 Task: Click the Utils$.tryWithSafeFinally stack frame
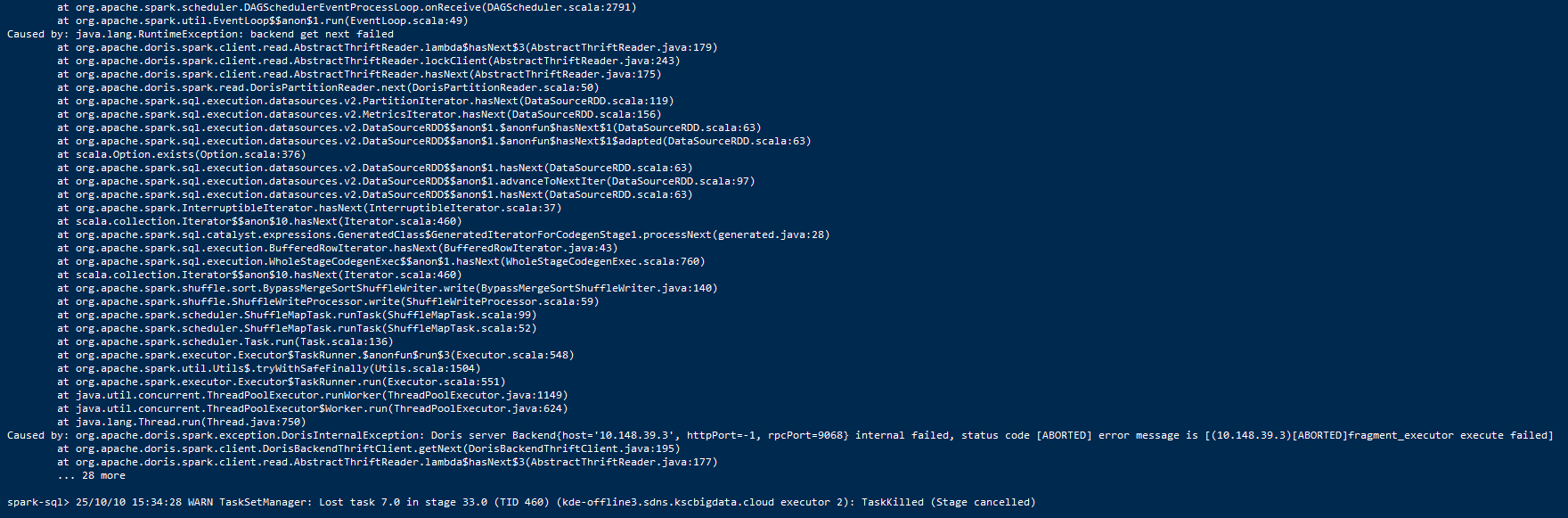coord(269,369)
